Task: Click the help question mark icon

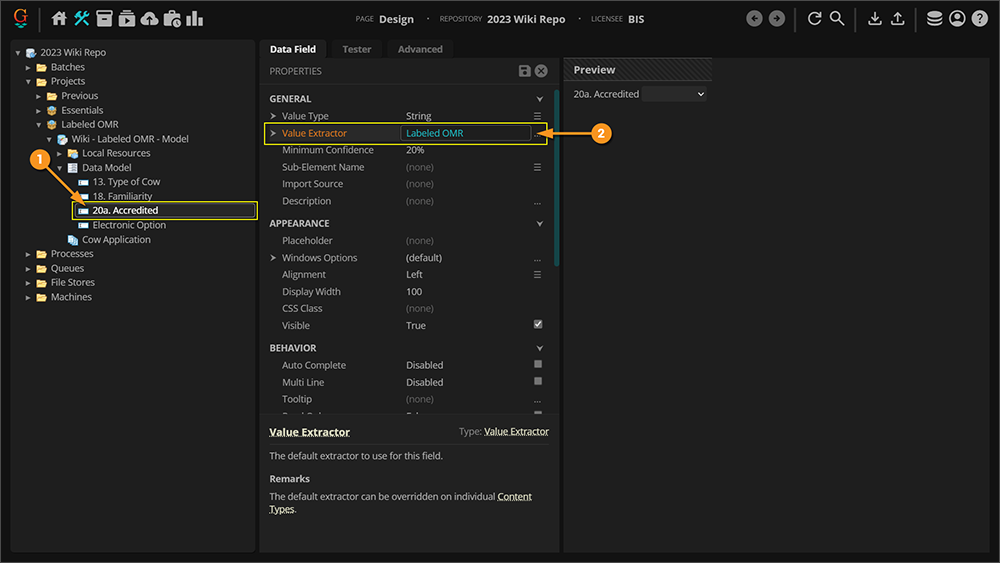Action: click(x=979, y=19)
